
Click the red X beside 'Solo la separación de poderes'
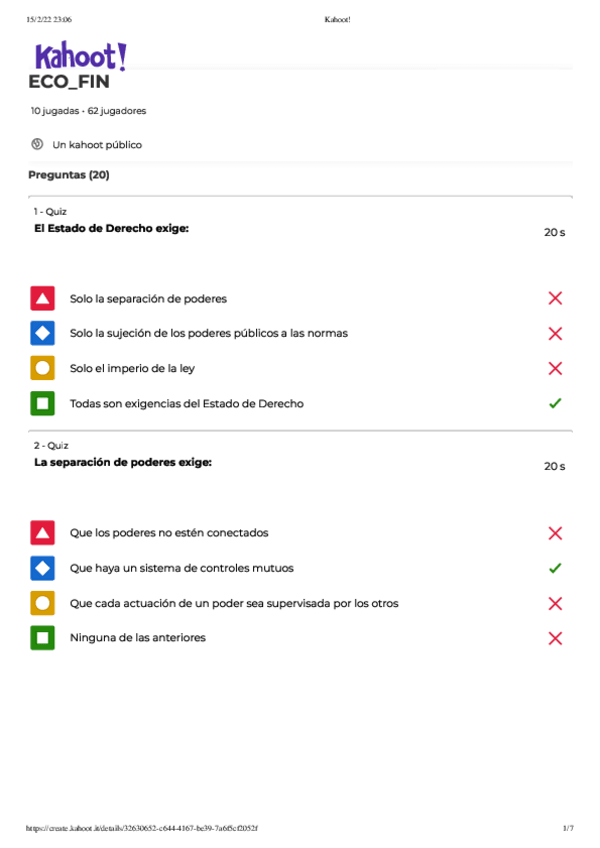(x=555, y=298)
